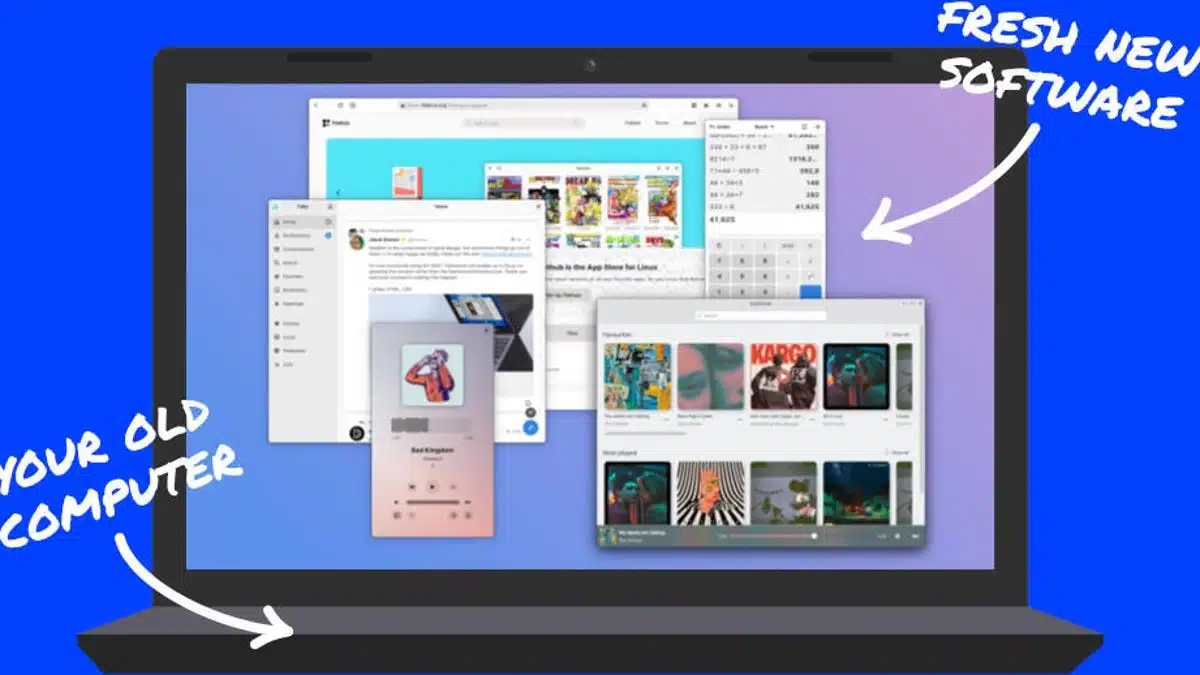Click the Flathub search apps field
This screenshot has width=1200, height=675.
[524, 123]
